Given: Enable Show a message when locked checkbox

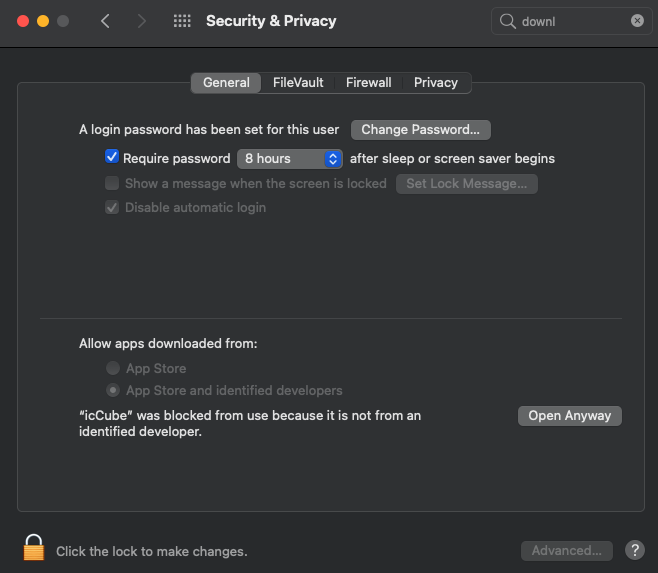Looking at the screenshot, I should tap(113, 183).
